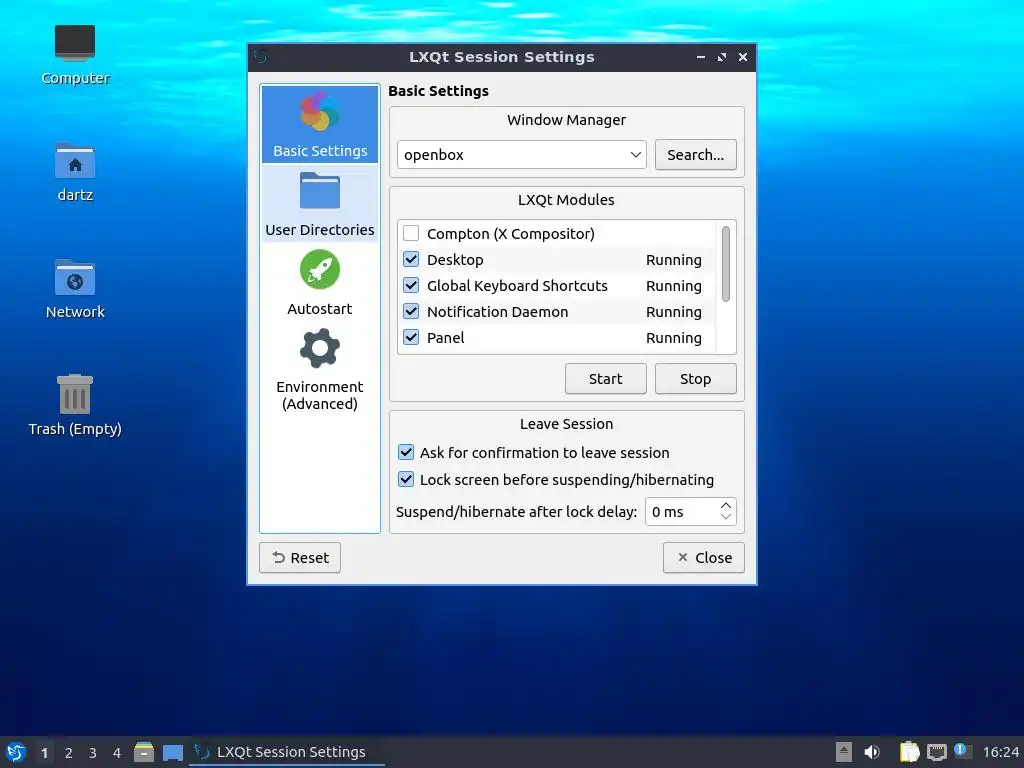Viewport: 1024px width, 768px height.
Task: Open the volume control tray icon
Action: click(872, 752)
